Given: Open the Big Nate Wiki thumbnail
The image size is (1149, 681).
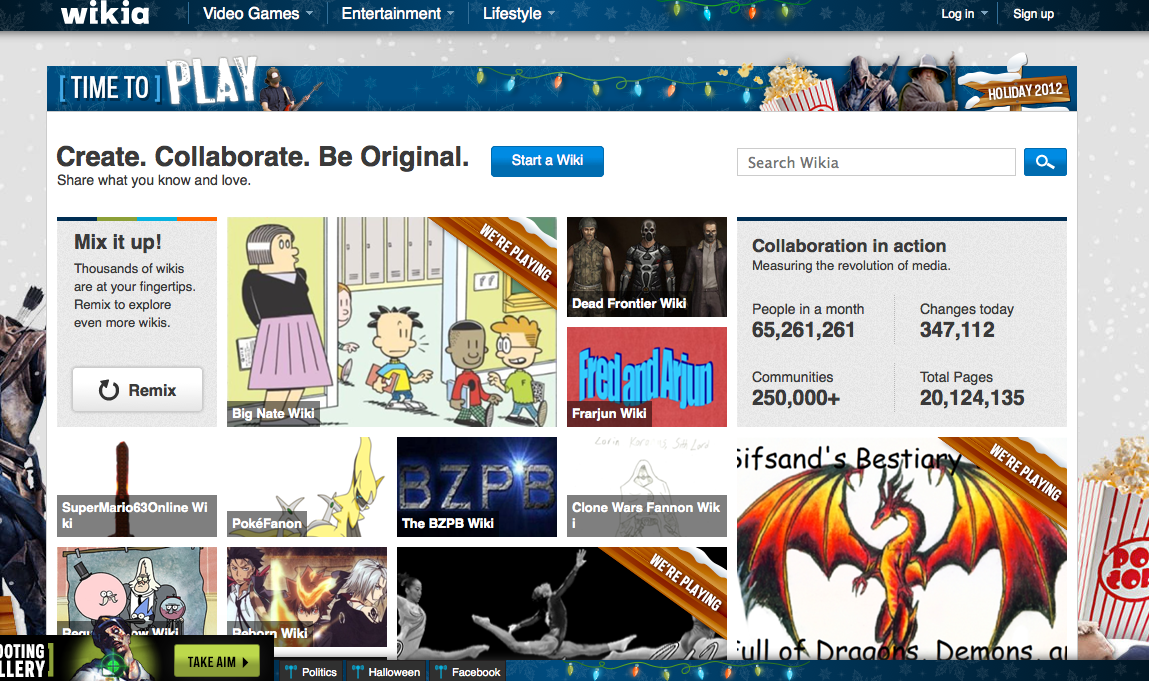Looking at the screenshot, I should (392, 322).
